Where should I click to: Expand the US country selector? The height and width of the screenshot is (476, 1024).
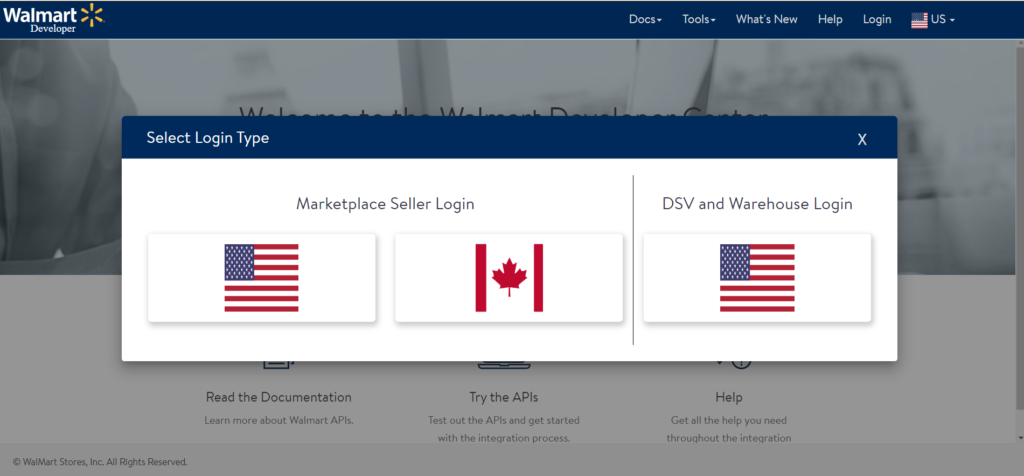pos(933,20)
